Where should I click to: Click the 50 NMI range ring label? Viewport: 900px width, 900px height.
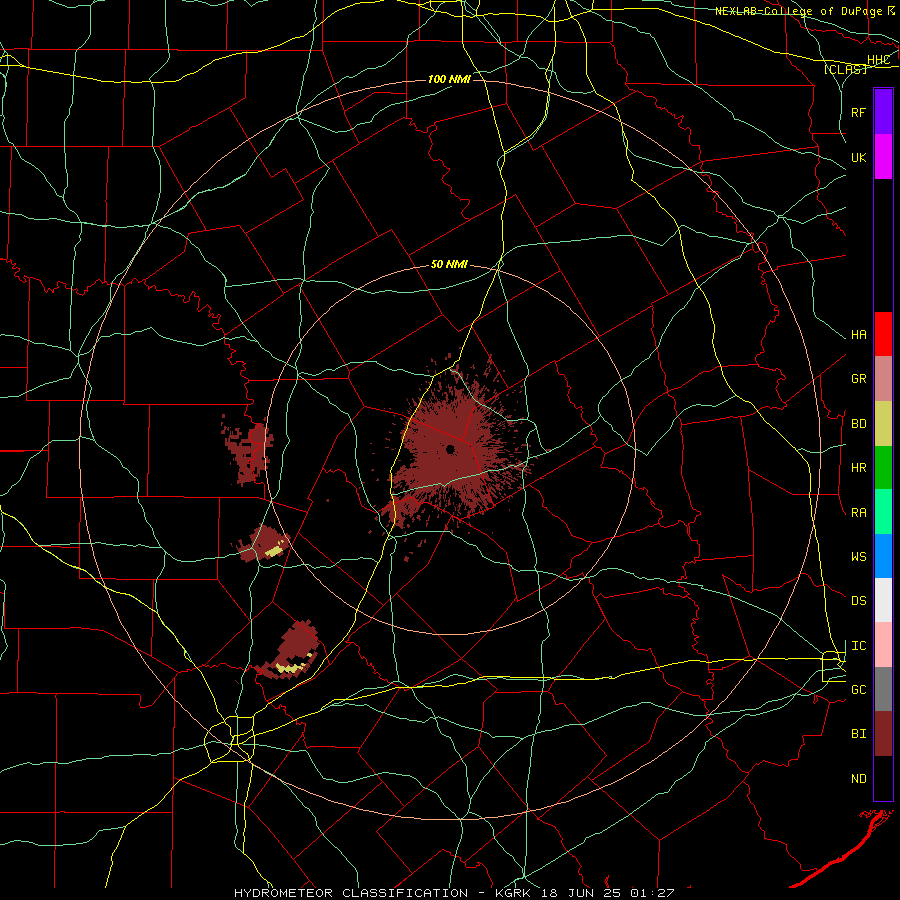[x=449, y=264]
